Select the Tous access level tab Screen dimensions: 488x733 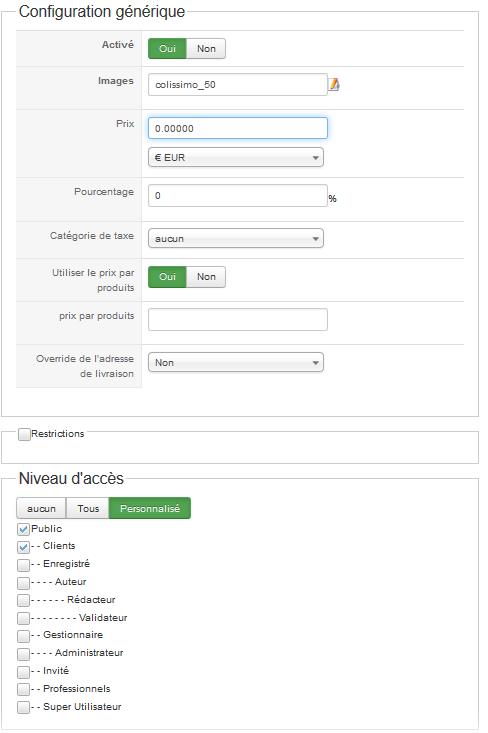click(x=88, y=508)
